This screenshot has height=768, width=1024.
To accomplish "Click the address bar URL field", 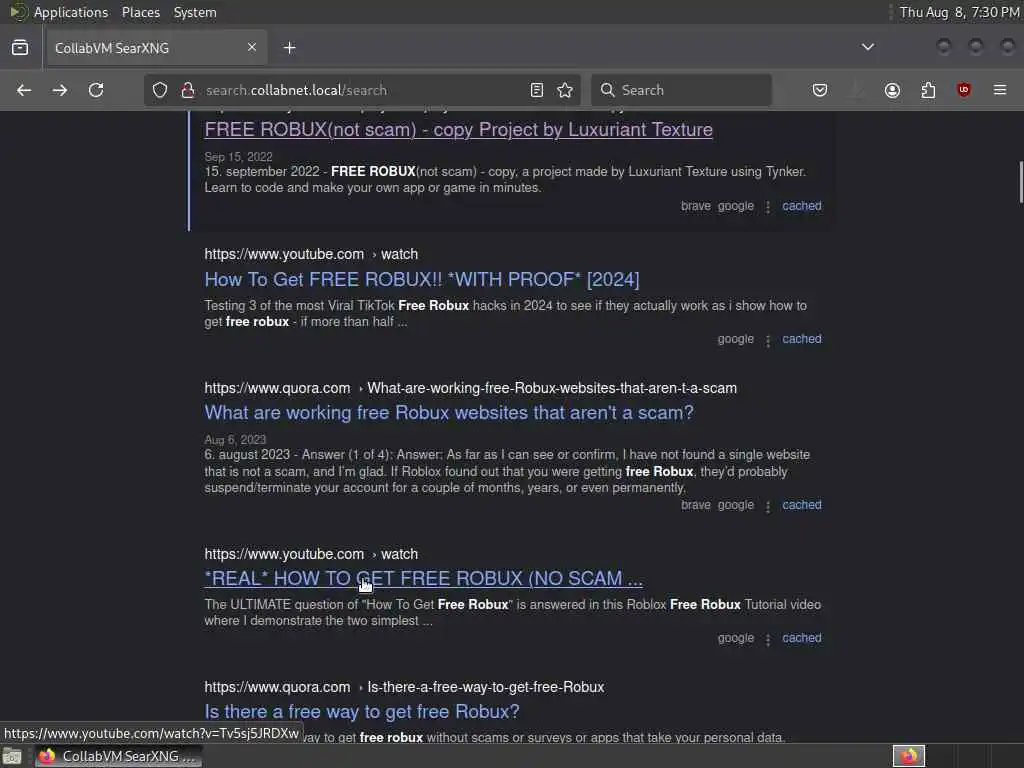I will 362,90.
